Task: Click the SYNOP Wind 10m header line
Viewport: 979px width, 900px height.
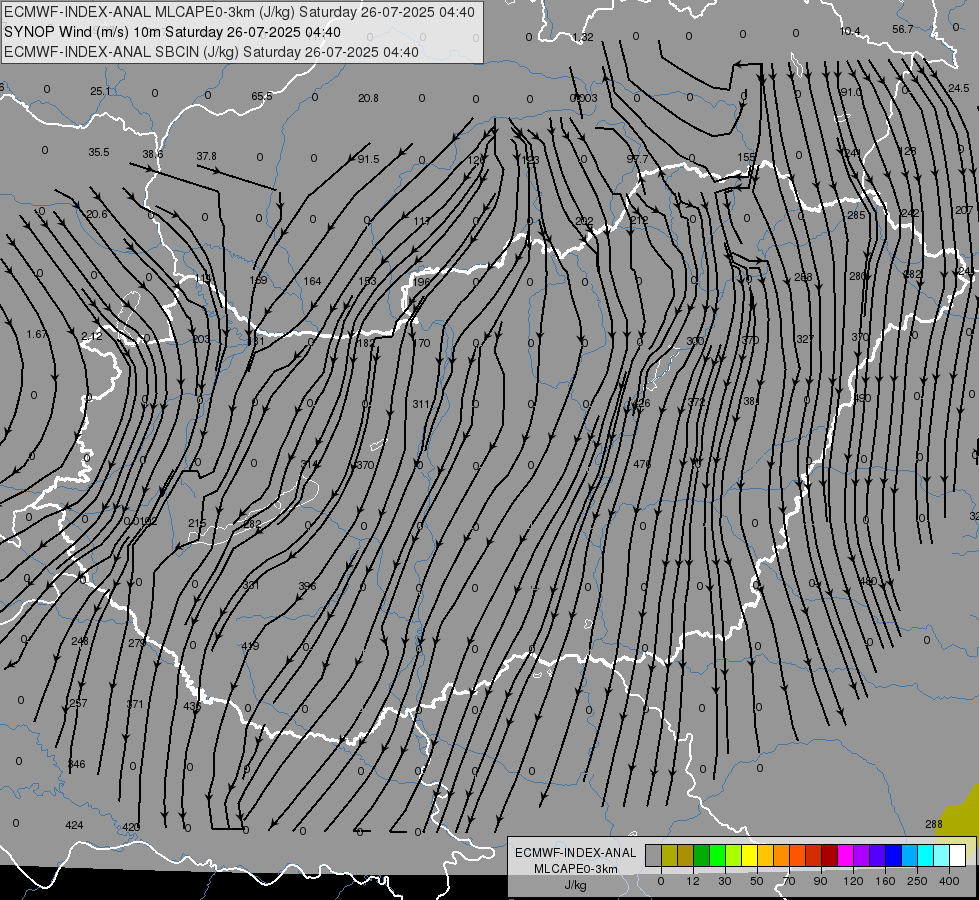Action: (x=172, y=32)
